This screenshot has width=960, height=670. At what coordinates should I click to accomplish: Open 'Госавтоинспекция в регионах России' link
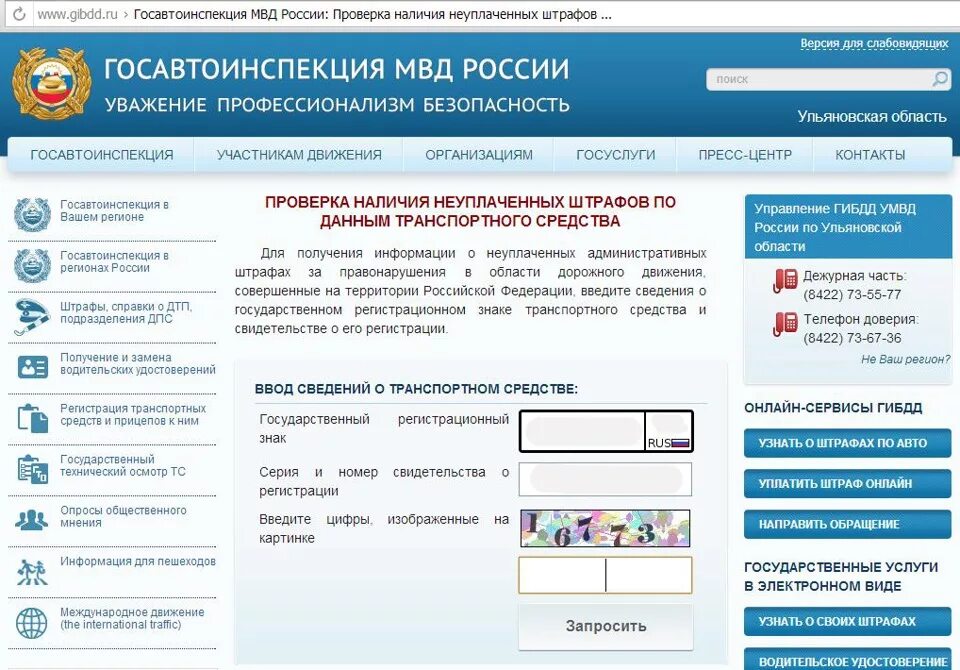click(x=114, y=262)
